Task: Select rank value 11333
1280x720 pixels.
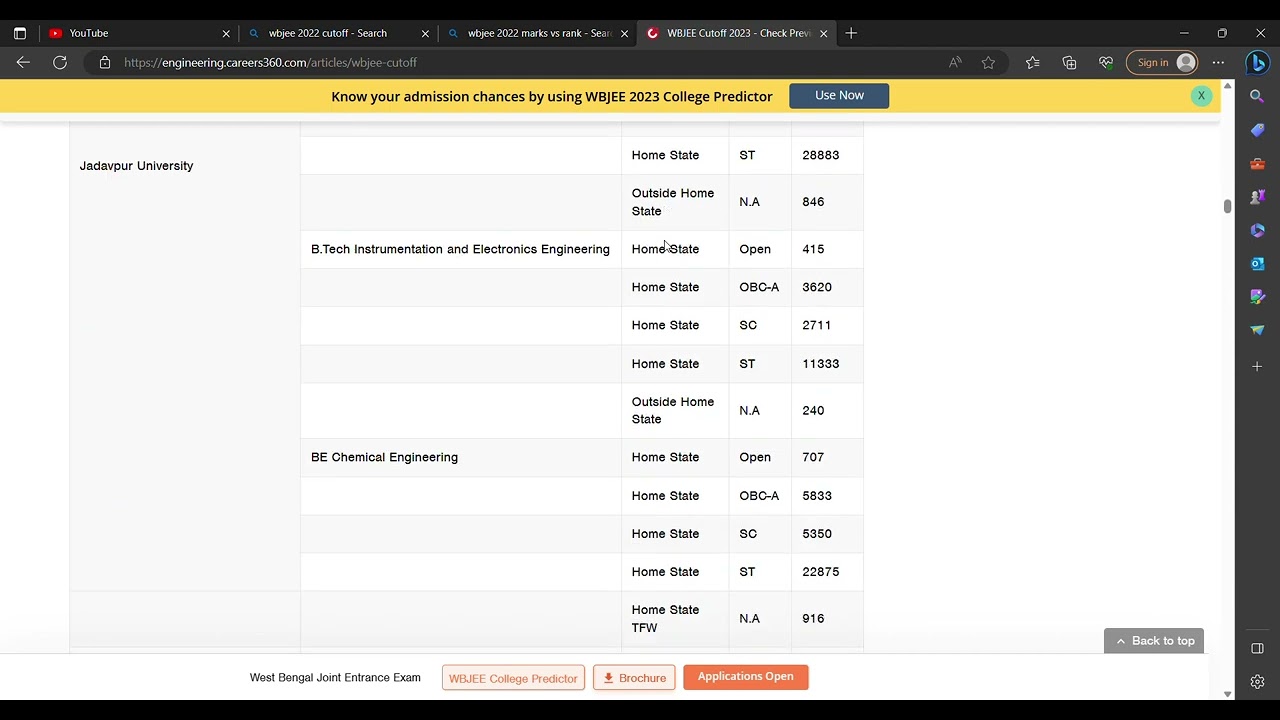Action: [x=820, y=364]
